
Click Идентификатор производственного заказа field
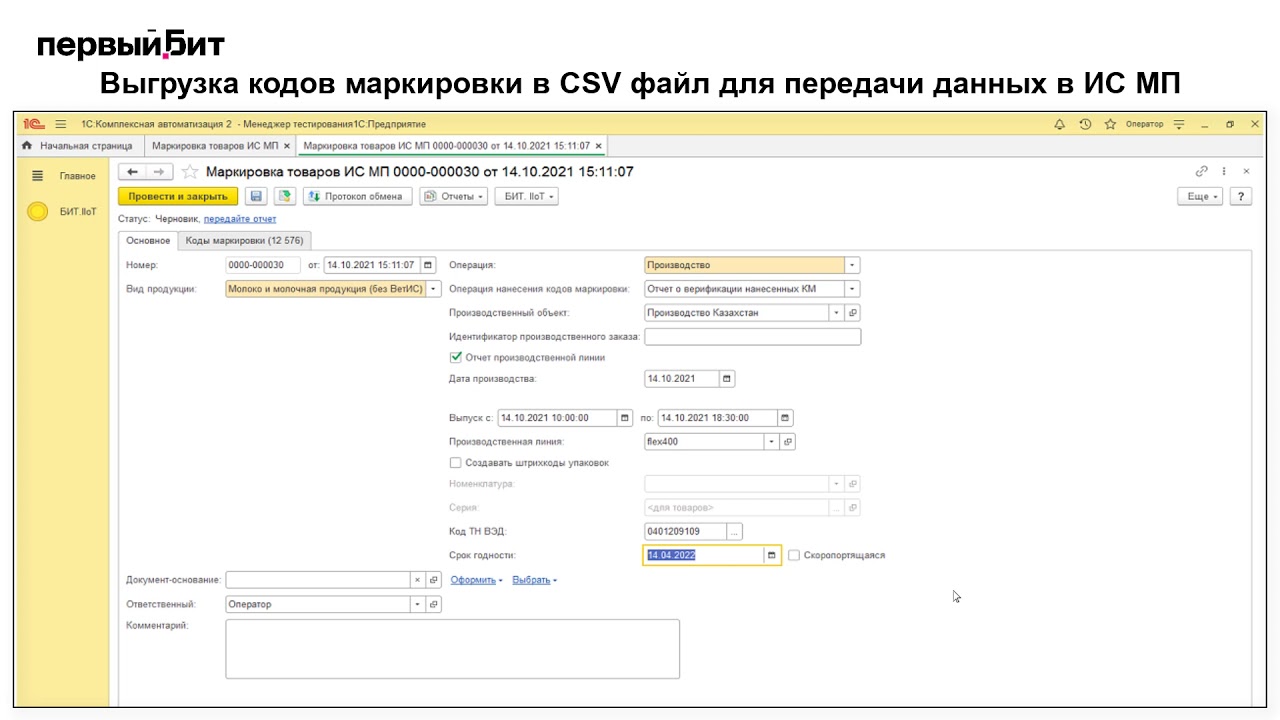[753, 337]
